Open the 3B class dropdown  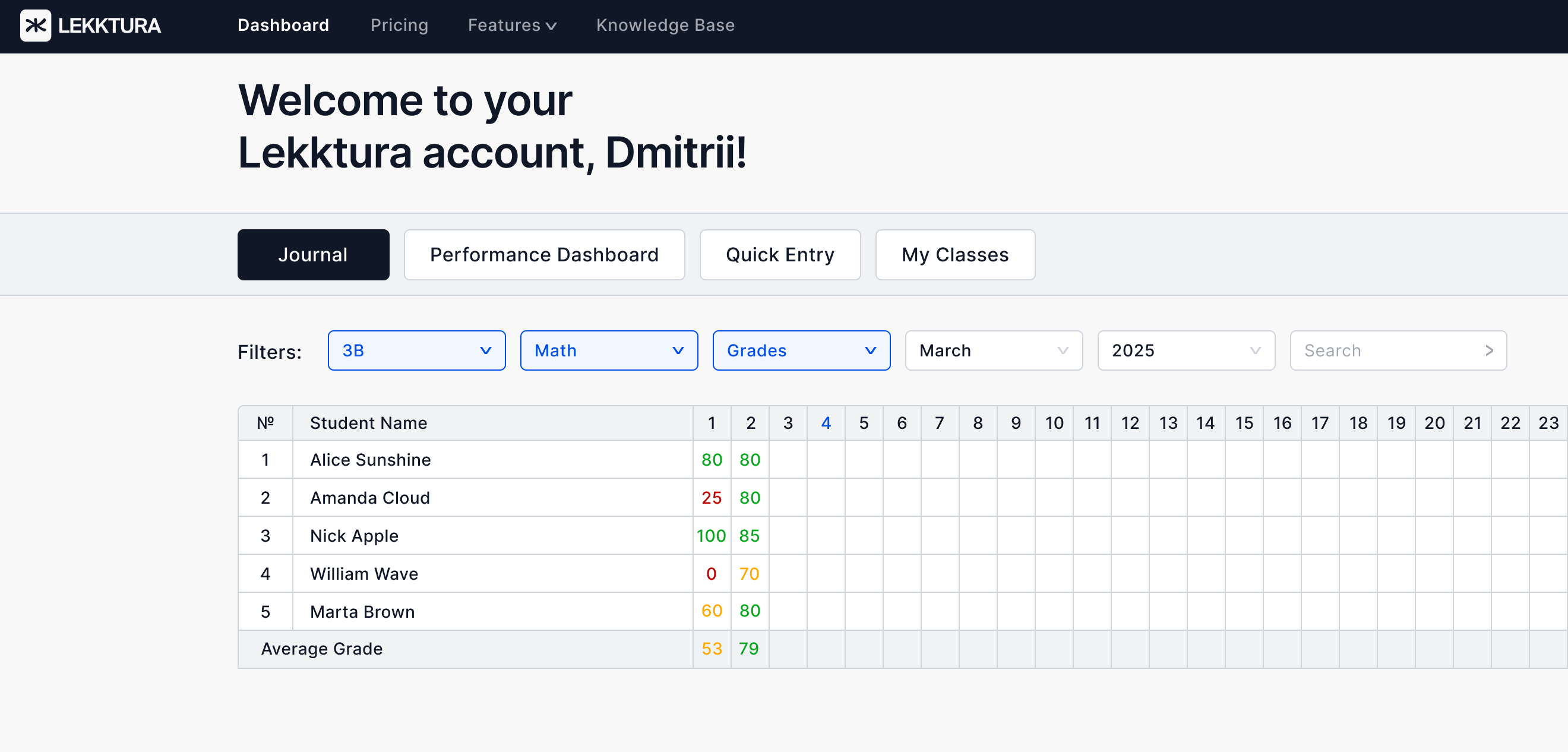[x=416, y=350]
